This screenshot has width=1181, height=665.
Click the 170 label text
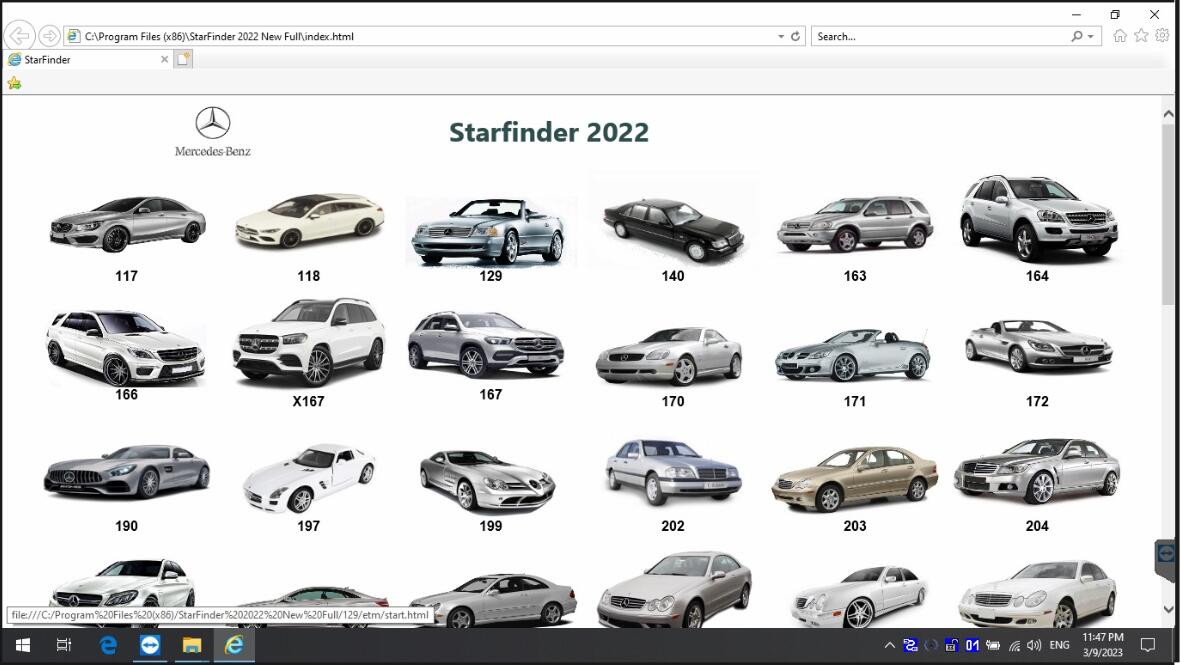pyautogui.click(x=673, y=401)
